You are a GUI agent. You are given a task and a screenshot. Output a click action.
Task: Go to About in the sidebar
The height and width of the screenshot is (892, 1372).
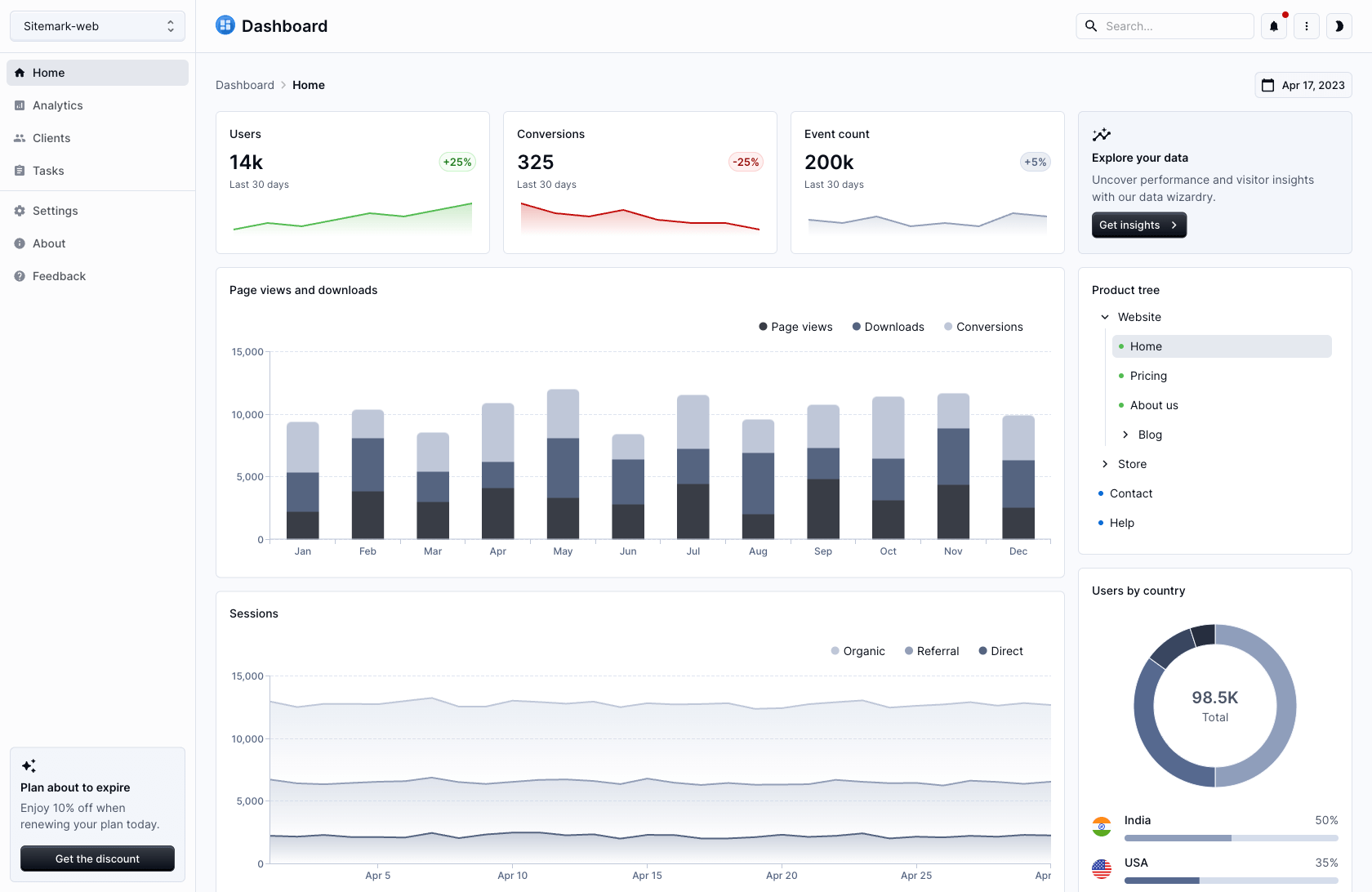tap(49, 243)
